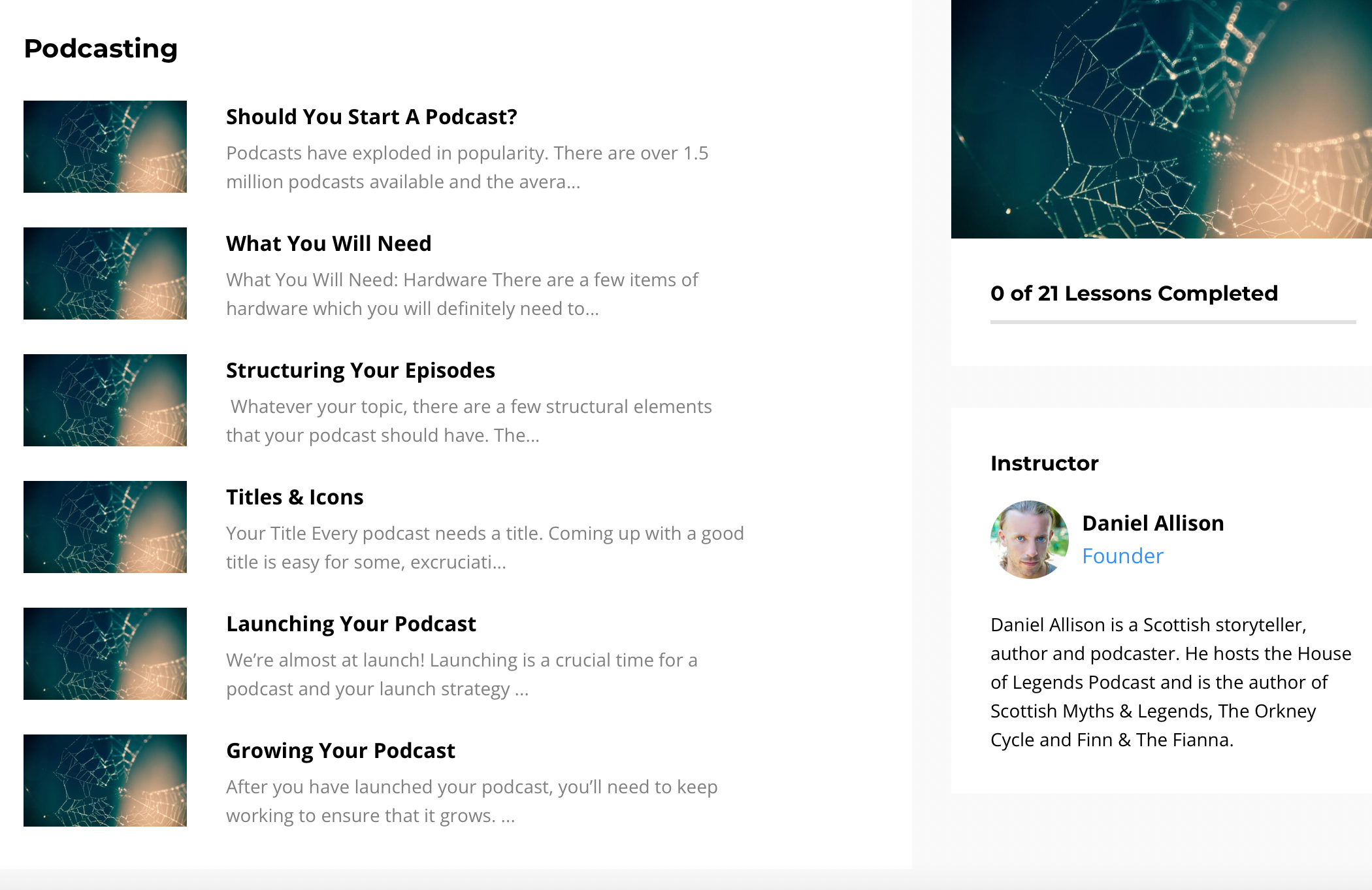Click excerpt 'Podcasts have exploded in popularity'

(x=467, y=167)
